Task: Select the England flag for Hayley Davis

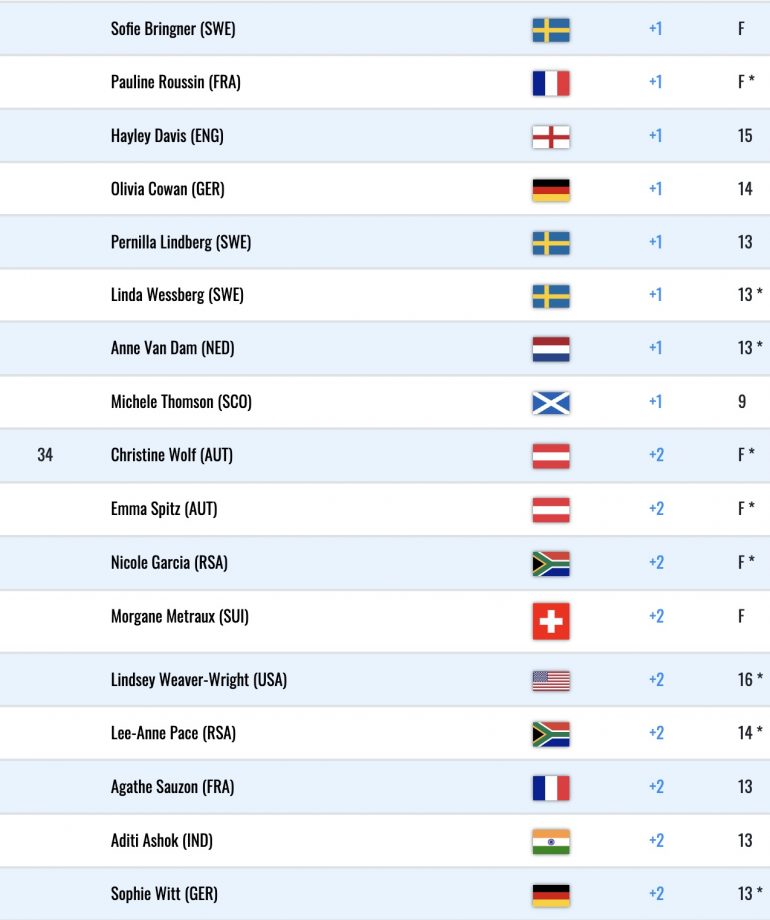Action: coord(551,137)
